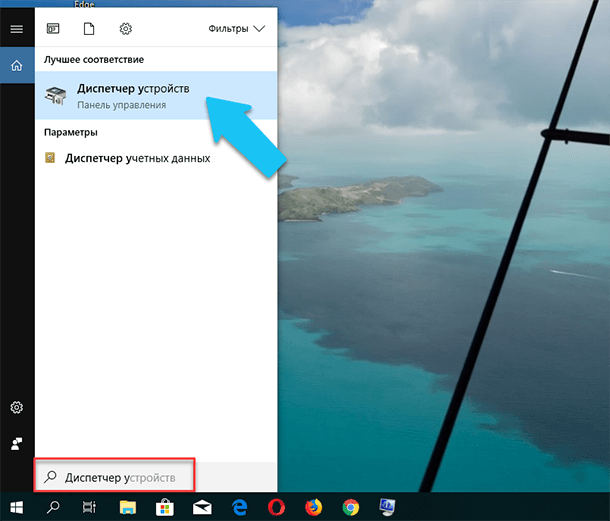Expand the Фильтры dropdown
The image size is (610, 521).
(x=237, y=29)
